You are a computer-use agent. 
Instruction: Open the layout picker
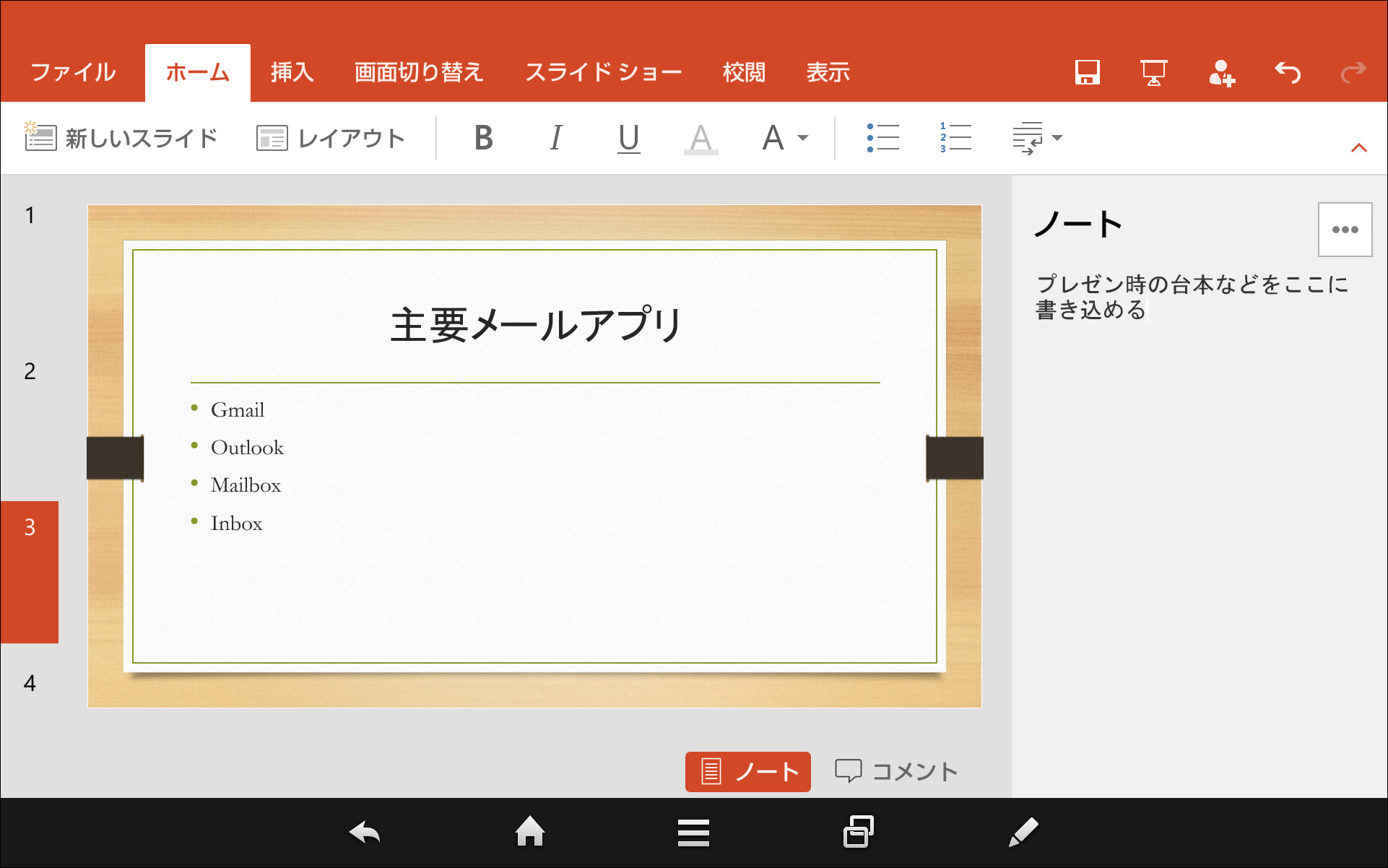tap(331, 138)
